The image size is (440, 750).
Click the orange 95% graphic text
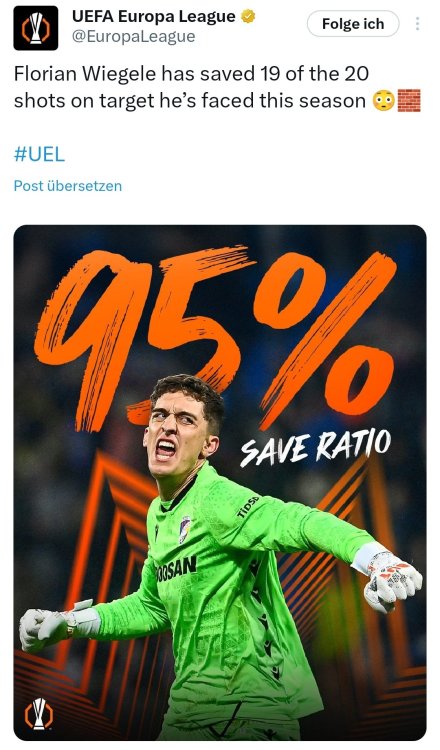pyautogui.click(x=216, y=337)
